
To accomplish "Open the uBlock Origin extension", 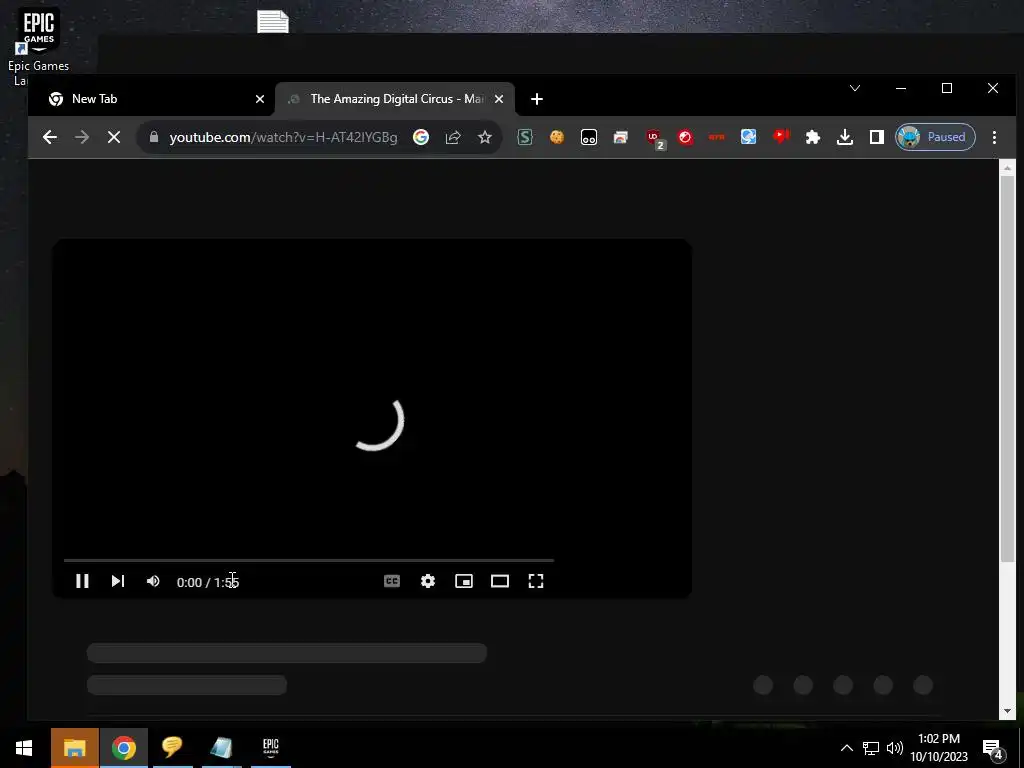I will pos(654,138).
